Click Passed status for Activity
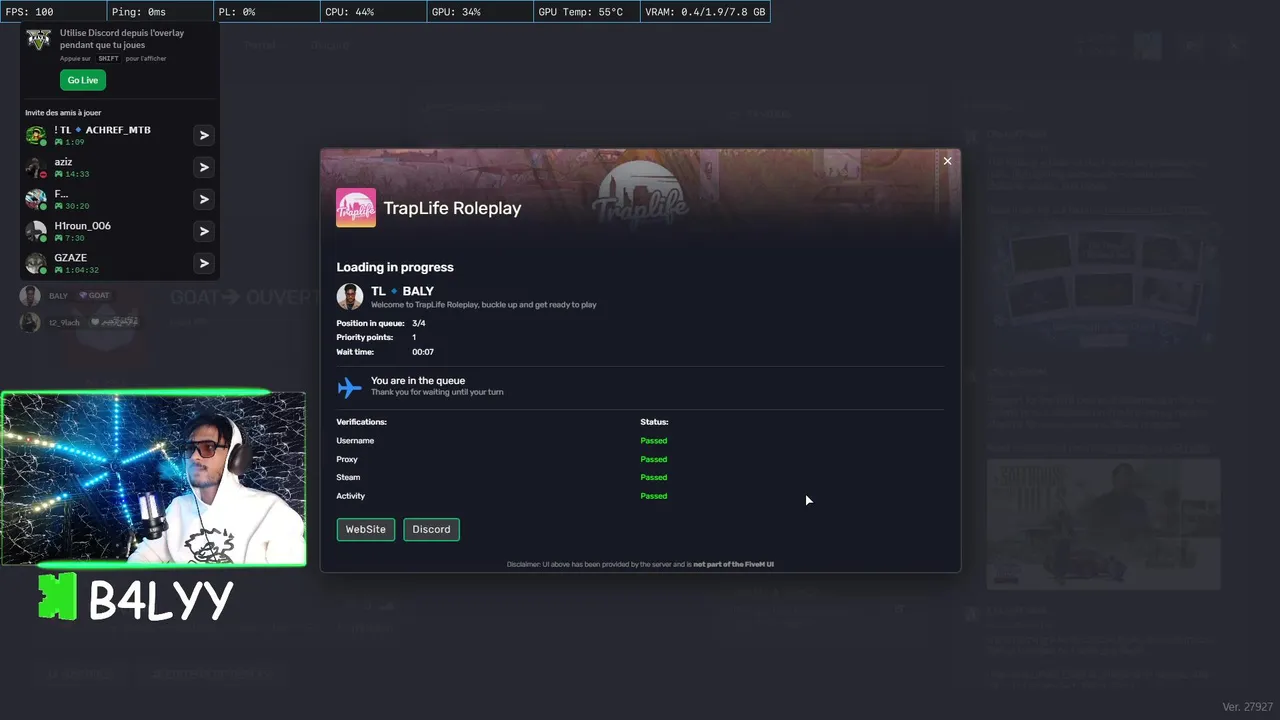This screenshot has width=1280, height=720. [x=654, y=496]
